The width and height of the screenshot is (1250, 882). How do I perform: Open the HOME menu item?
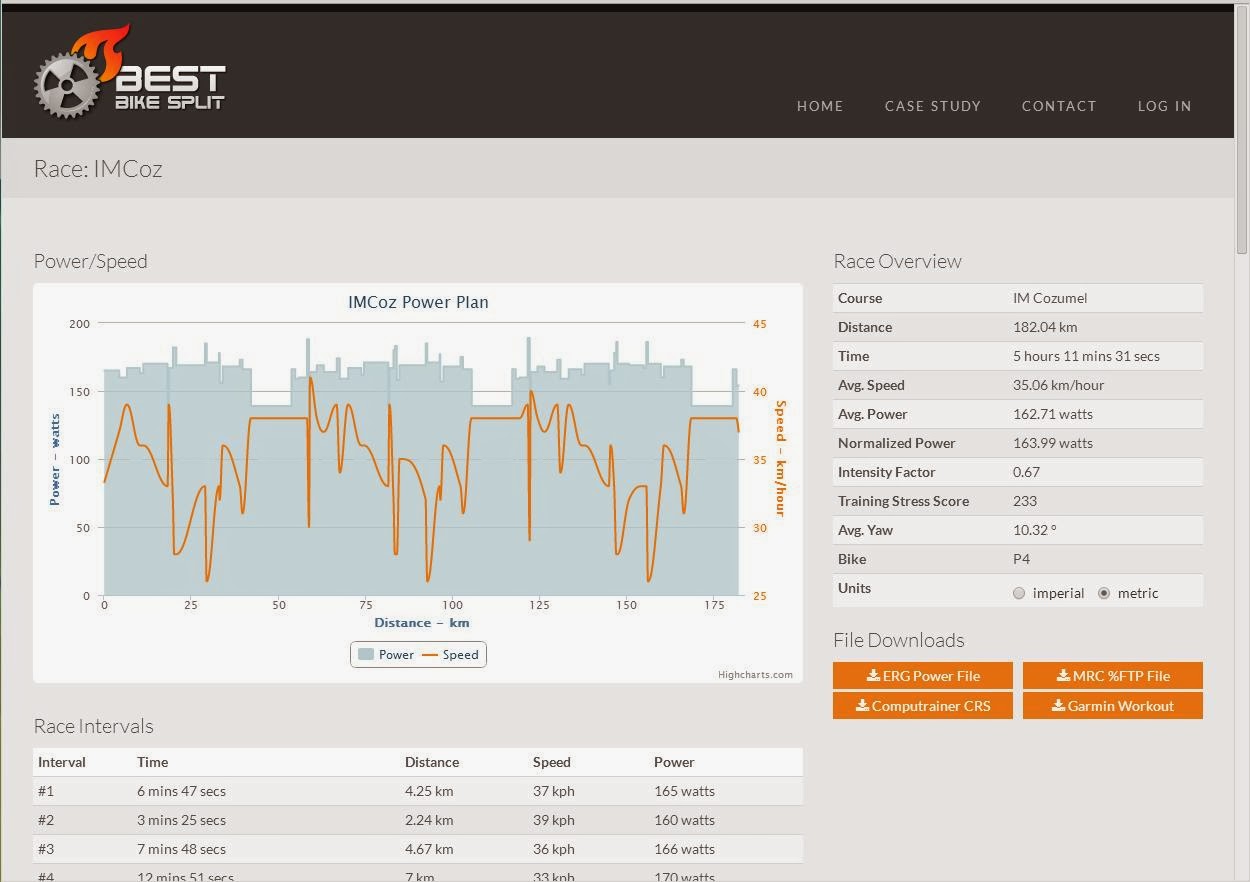point(820,106)
